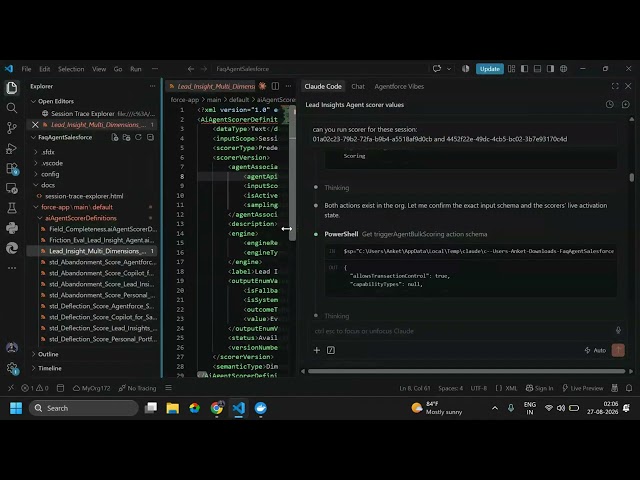Open the Manage settings gear icon
640x480 pixels.
coord(12,368)
